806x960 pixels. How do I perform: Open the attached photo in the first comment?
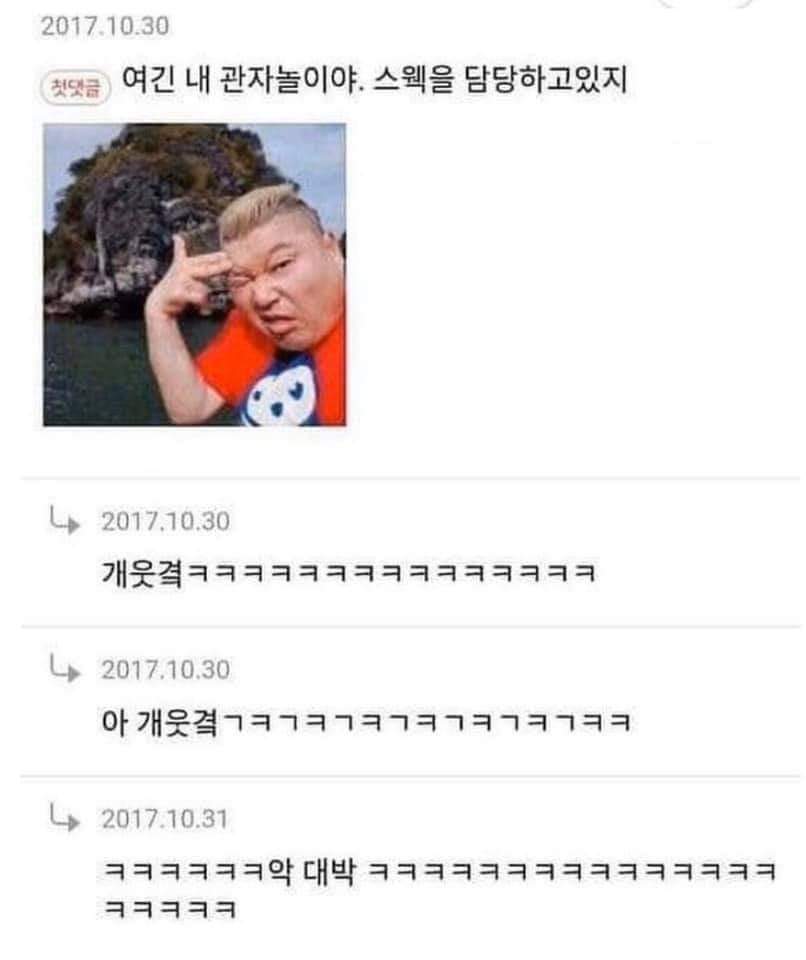[194, 274]
